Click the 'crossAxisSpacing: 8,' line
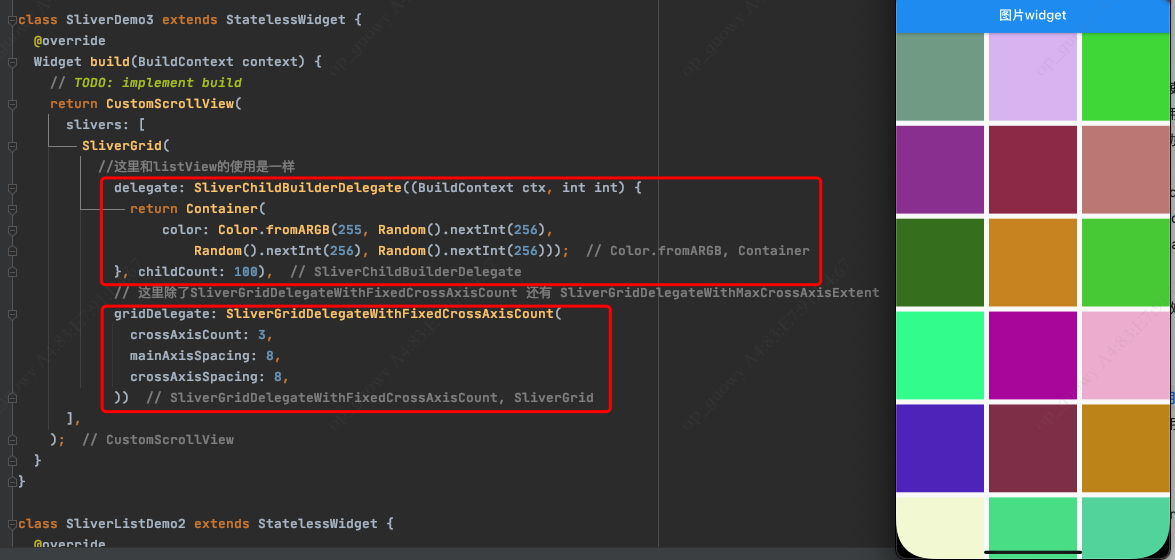Viewport: 1175px width, 560px height. click(210, 376)
